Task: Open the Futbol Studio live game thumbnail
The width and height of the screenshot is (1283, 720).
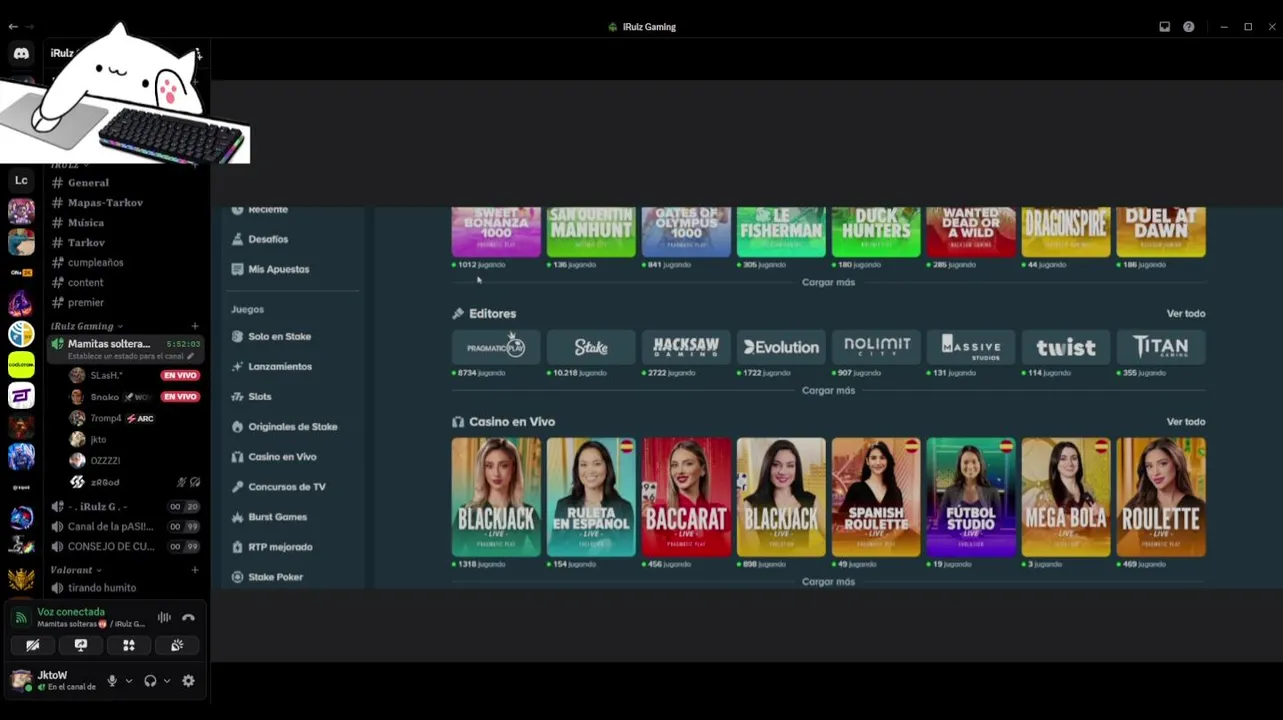Action: click(x=971, y=497)
